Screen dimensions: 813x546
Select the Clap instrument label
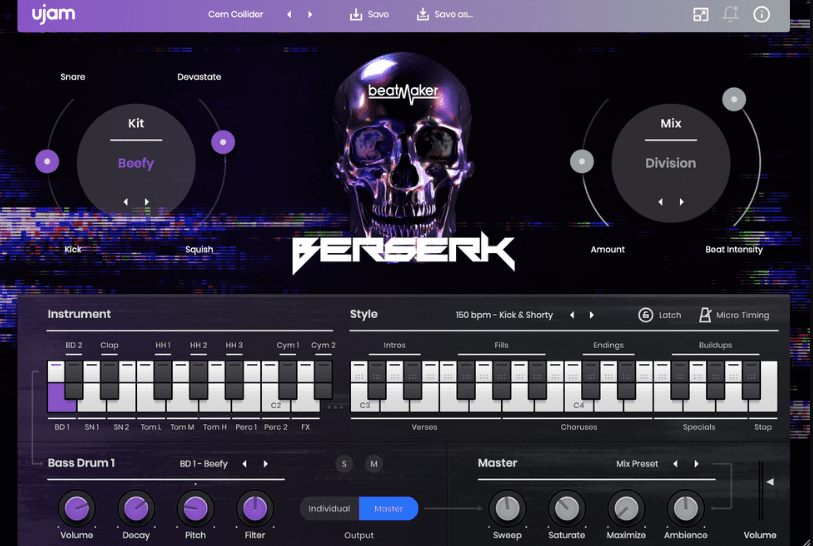coord(109,345)
